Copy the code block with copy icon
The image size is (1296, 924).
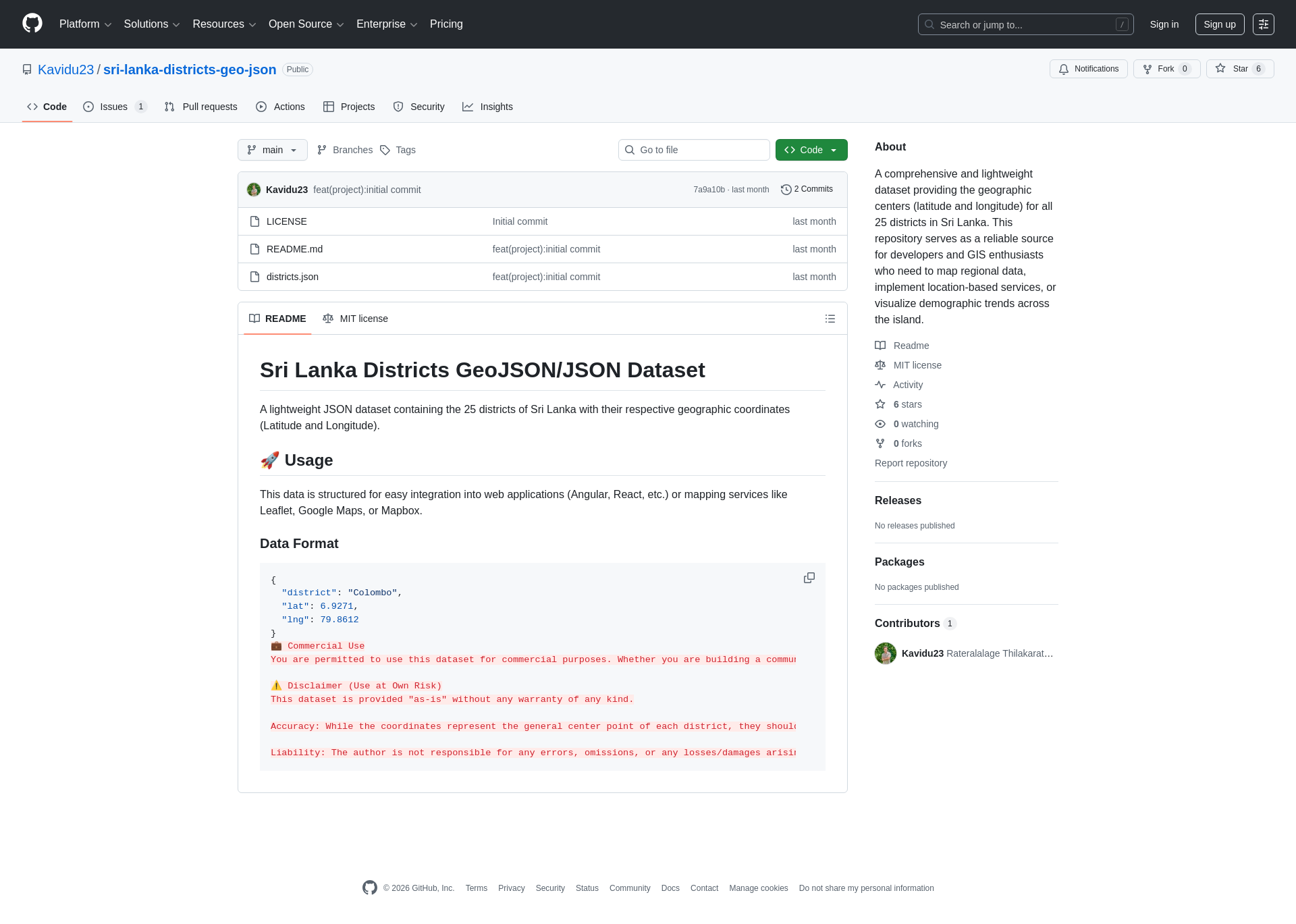coord(809,578)
